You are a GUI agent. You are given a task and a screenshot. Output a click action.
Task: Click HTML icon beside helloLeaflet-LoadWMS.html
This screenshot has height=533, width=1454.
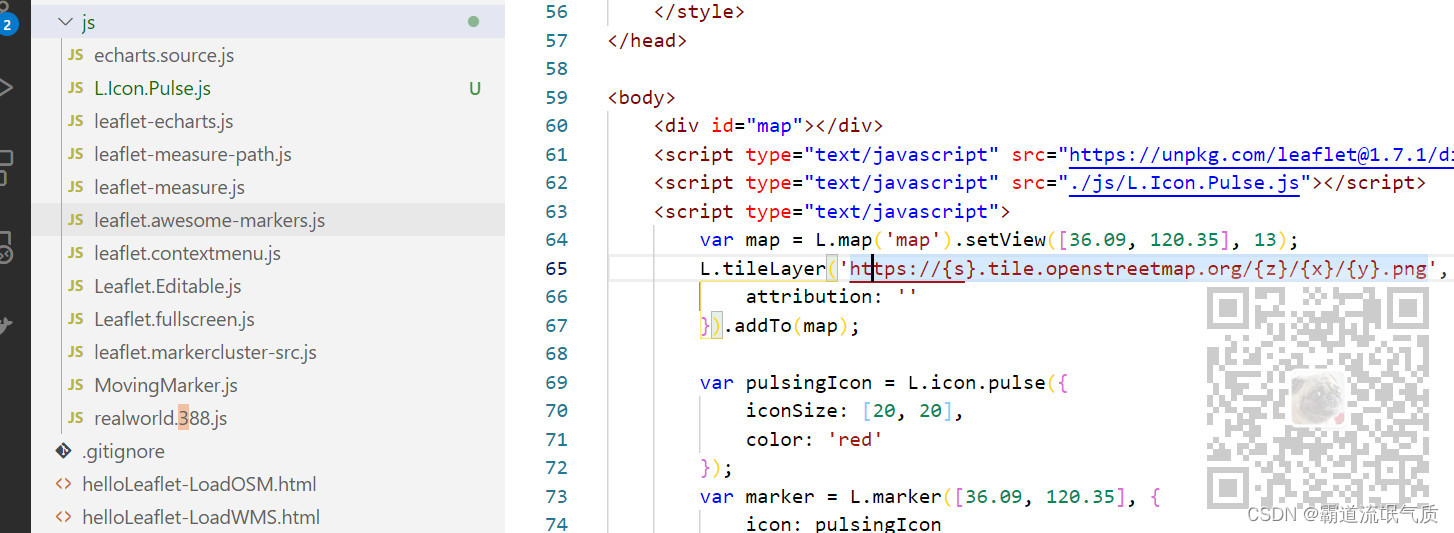tap(63, 518)
